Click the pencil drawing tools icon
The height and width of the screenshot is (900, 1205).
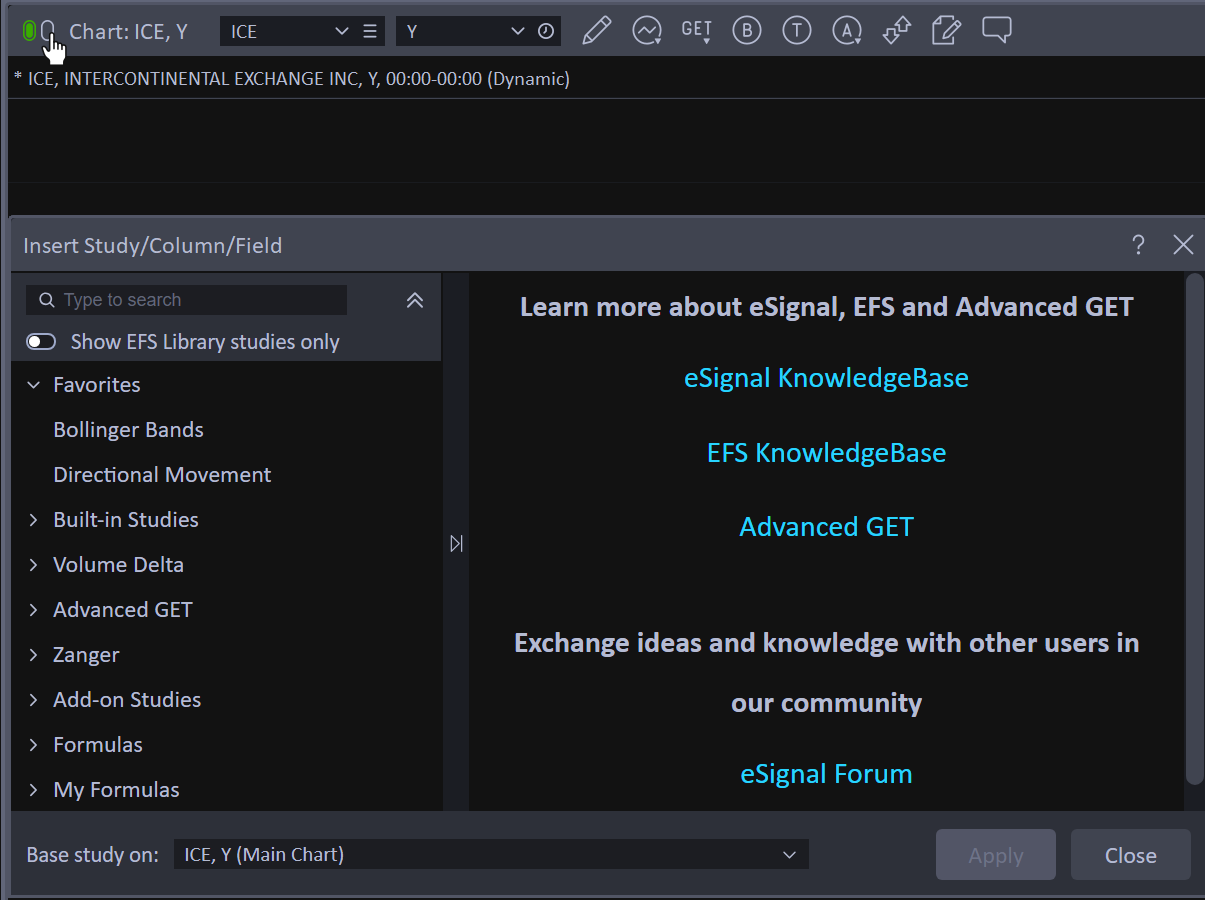[596, 31]
